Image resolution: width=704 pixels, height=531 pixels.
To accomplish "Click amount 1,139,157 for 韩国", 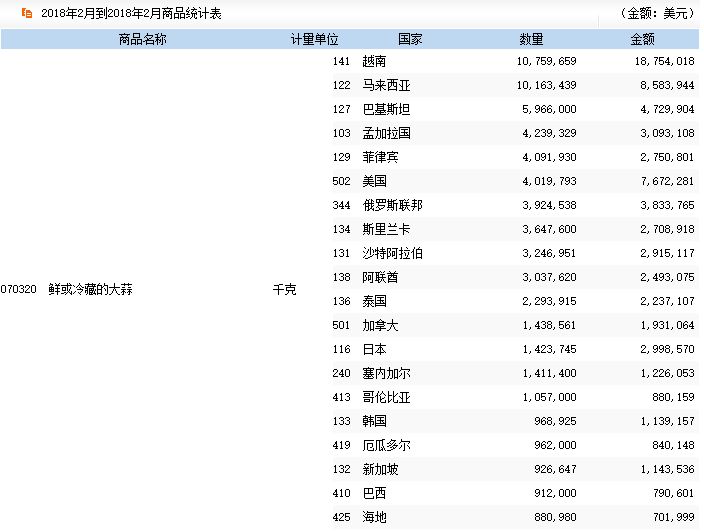I will coord(668,421).
